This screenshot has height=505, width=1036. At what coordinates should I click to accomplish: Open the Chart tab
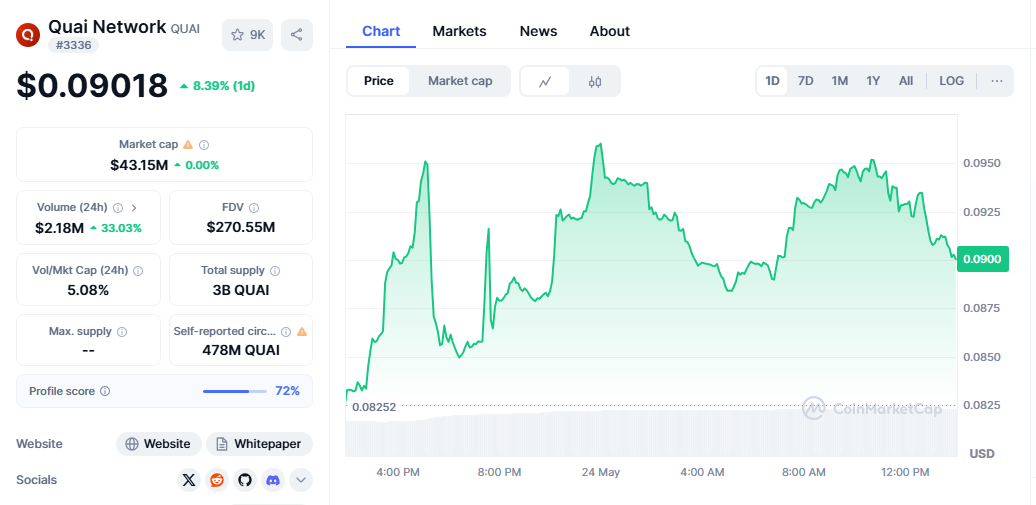[381, 32]
